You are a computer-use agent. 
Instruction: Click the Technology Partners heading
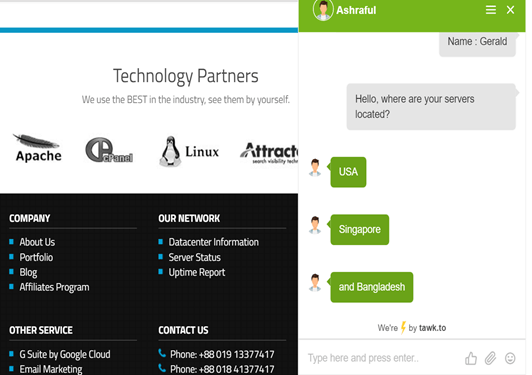185,76
